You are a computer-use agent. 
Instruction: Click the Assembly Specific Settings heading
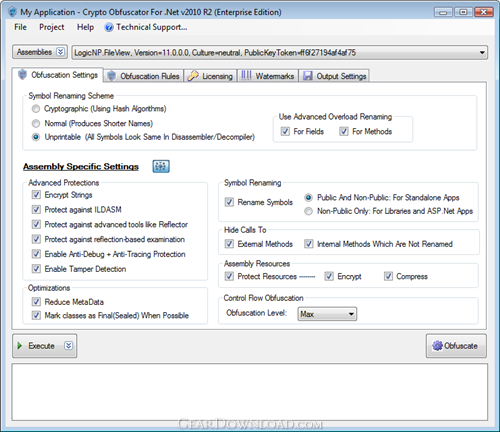81,166
